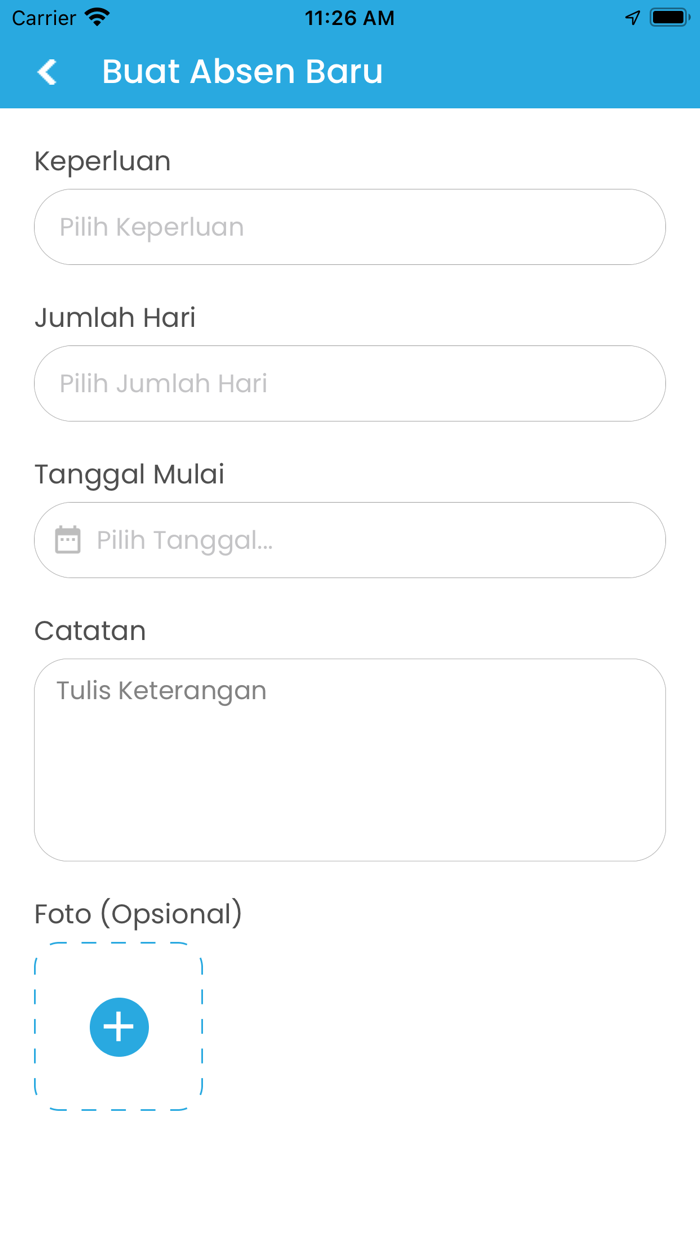
Task: Tap the Tanggal Mulai label
Action: pyautogui.click(x=129, y=474)
